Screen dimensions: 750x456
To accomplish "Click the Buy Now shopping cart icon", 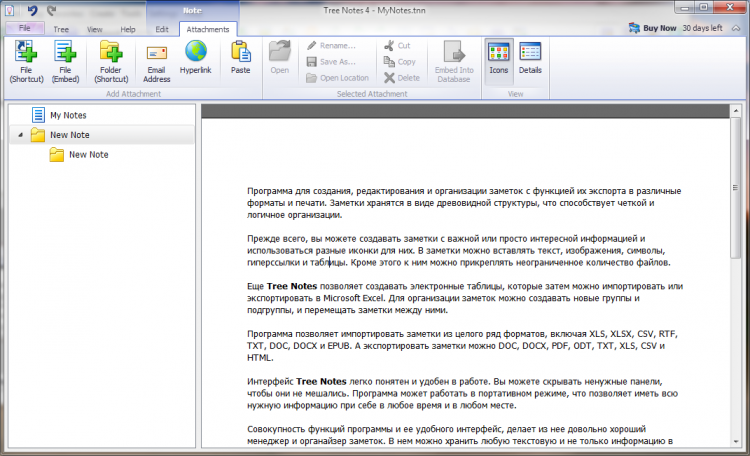I will pyautogui.click(x=634, y=28).
